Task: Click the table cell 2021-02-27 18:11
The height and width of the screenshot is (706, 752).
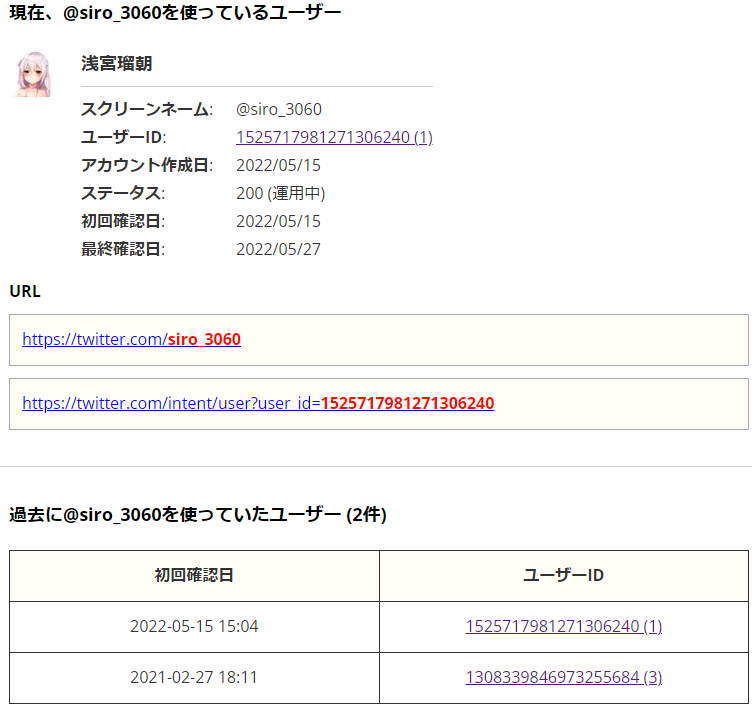Action: tap(194, 677)
